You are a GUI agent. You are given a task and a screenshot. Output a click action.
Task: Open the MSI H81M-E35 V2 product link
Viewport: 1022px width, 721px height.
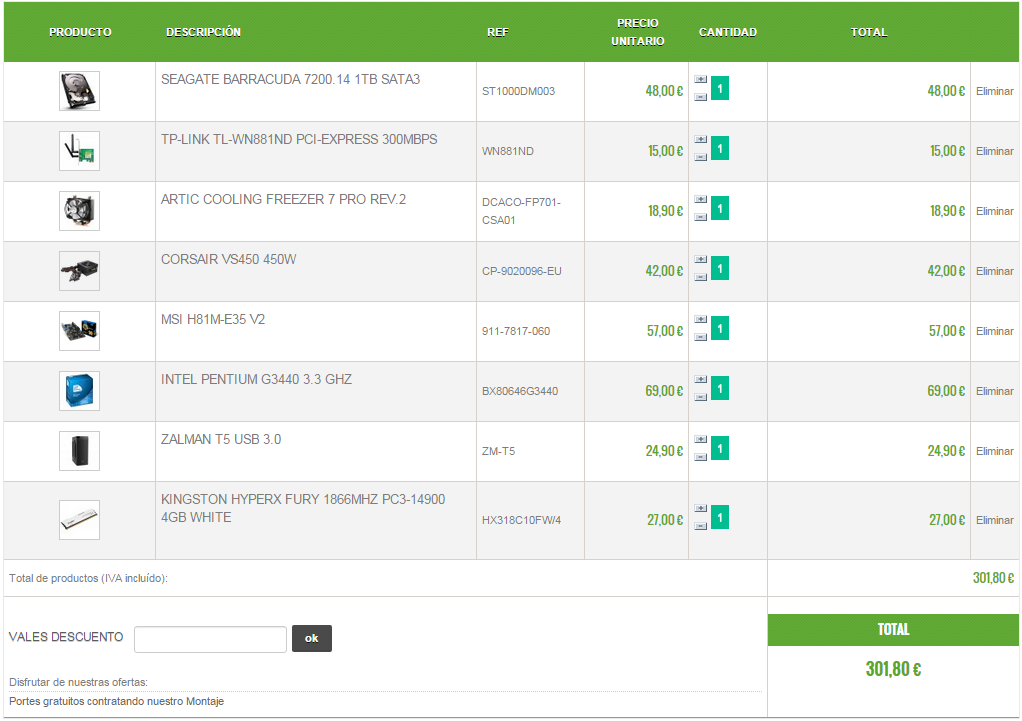tap(213, 319)
